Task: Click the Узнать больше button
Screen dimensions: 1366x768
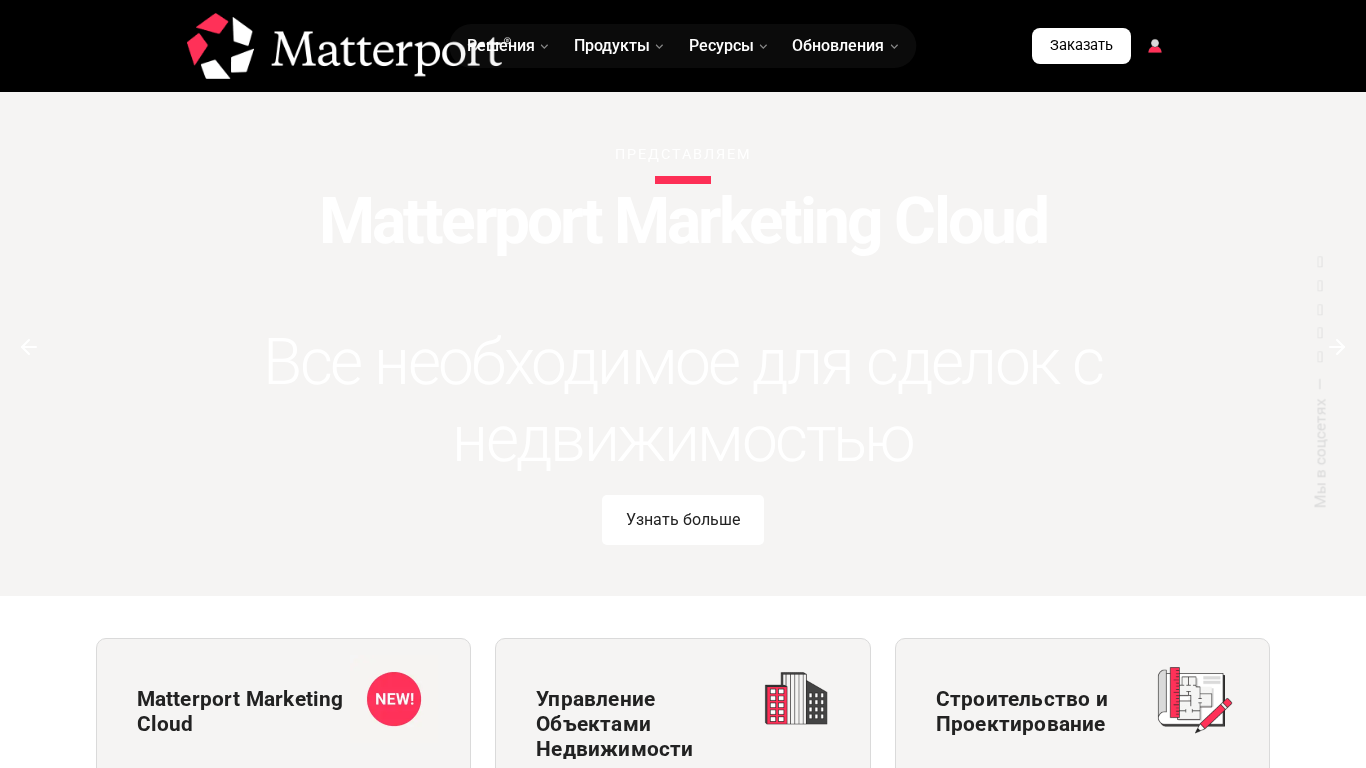Action: pyautogui.click(x=683, y=520)
